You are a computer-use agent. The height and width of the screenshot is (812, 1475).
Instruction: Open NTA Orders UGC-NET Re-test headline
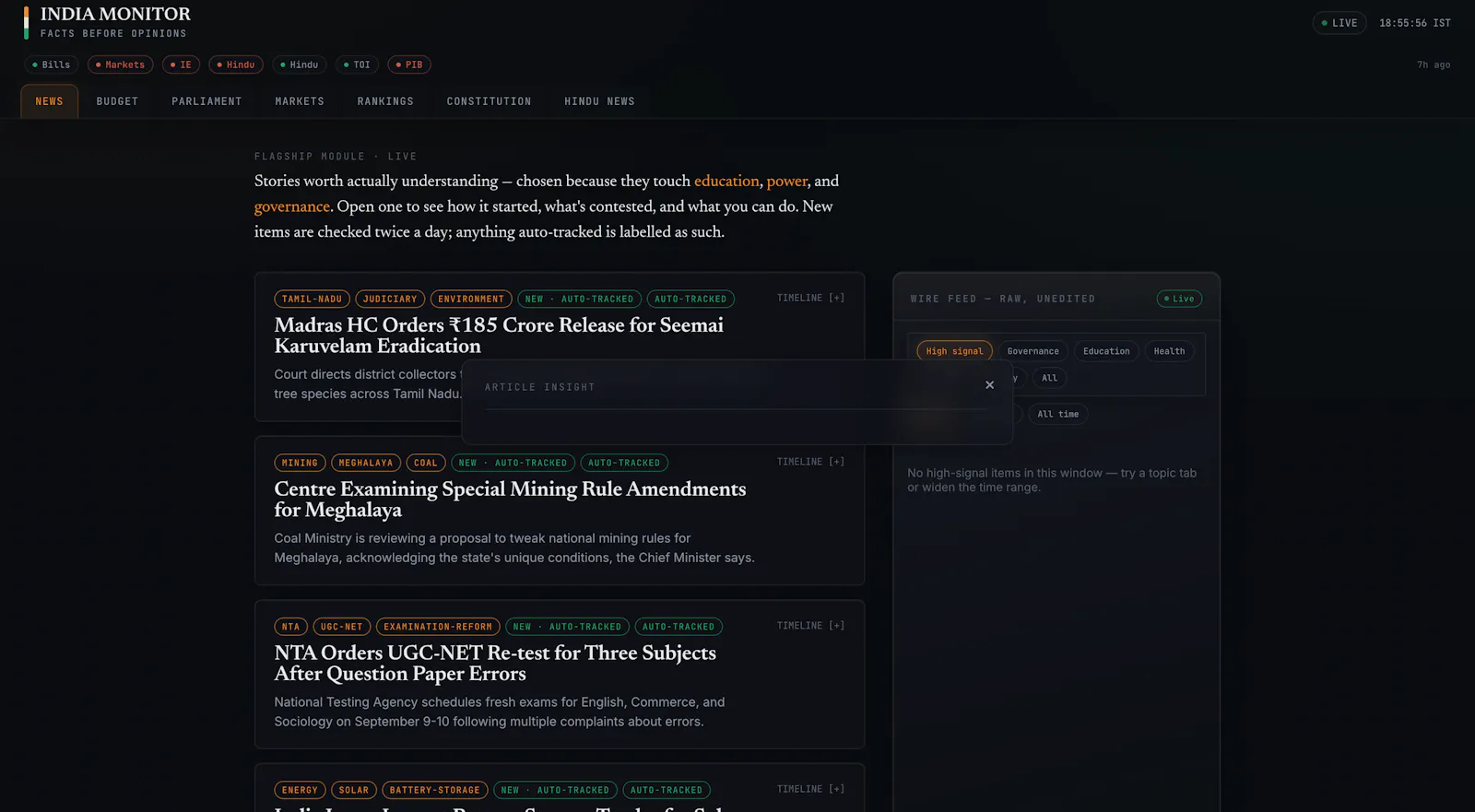[x=495, y=663]
